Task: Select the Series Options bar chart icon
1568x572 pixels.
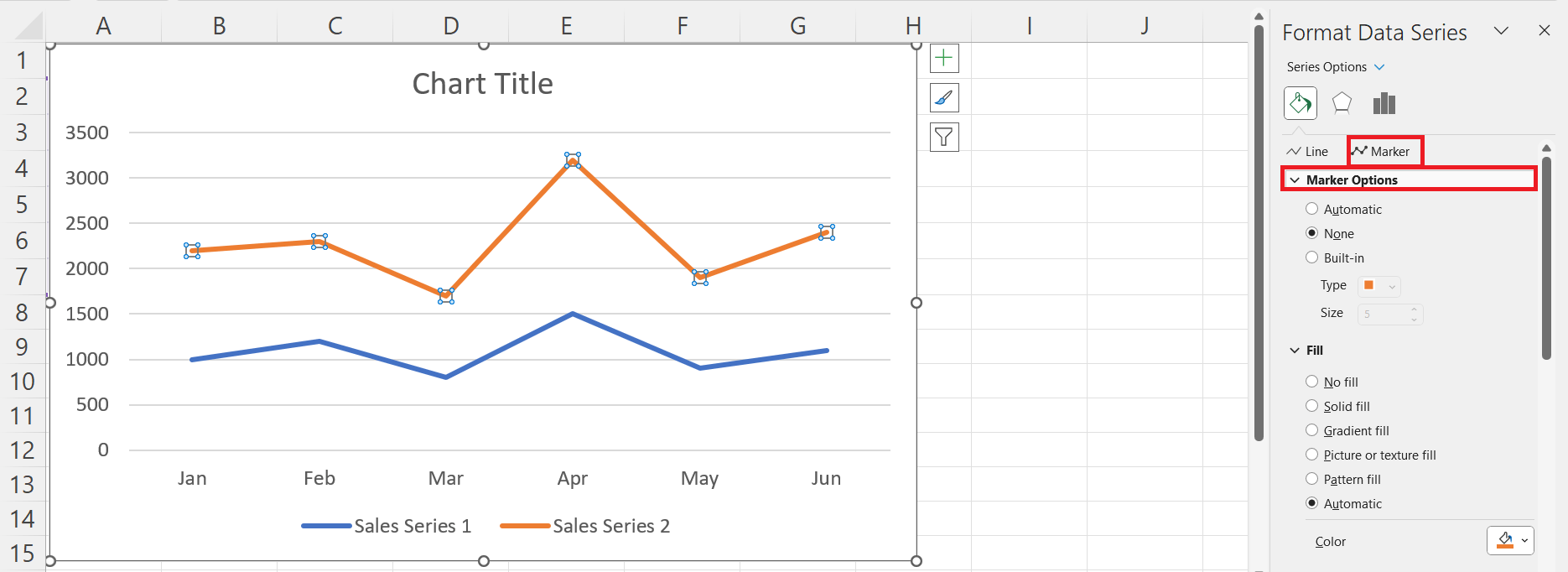Action: click(x=1384, y=102)
